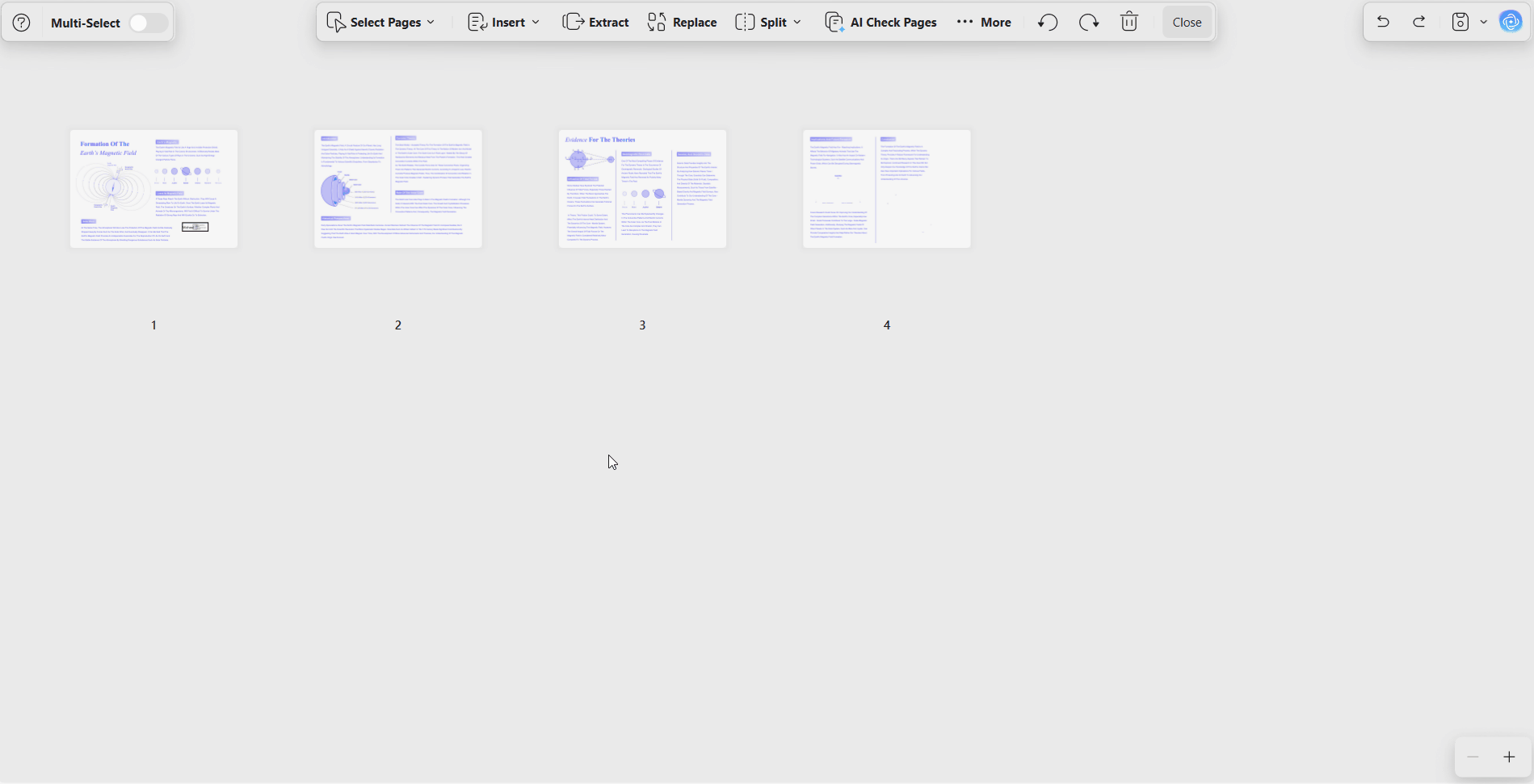Screen dimensions: 1534x784
Task: Click the Split pages icon
Action: 745,23
